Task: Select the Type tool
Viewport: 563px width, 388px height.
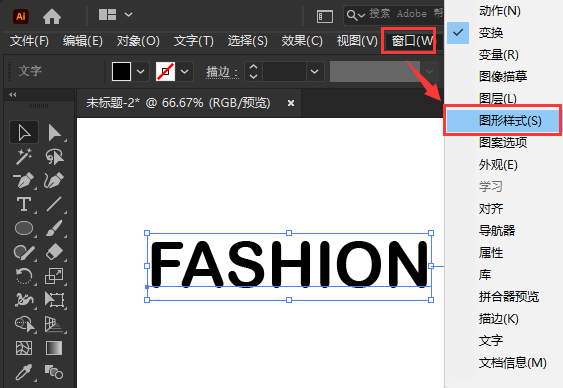Action: [24, 204]
